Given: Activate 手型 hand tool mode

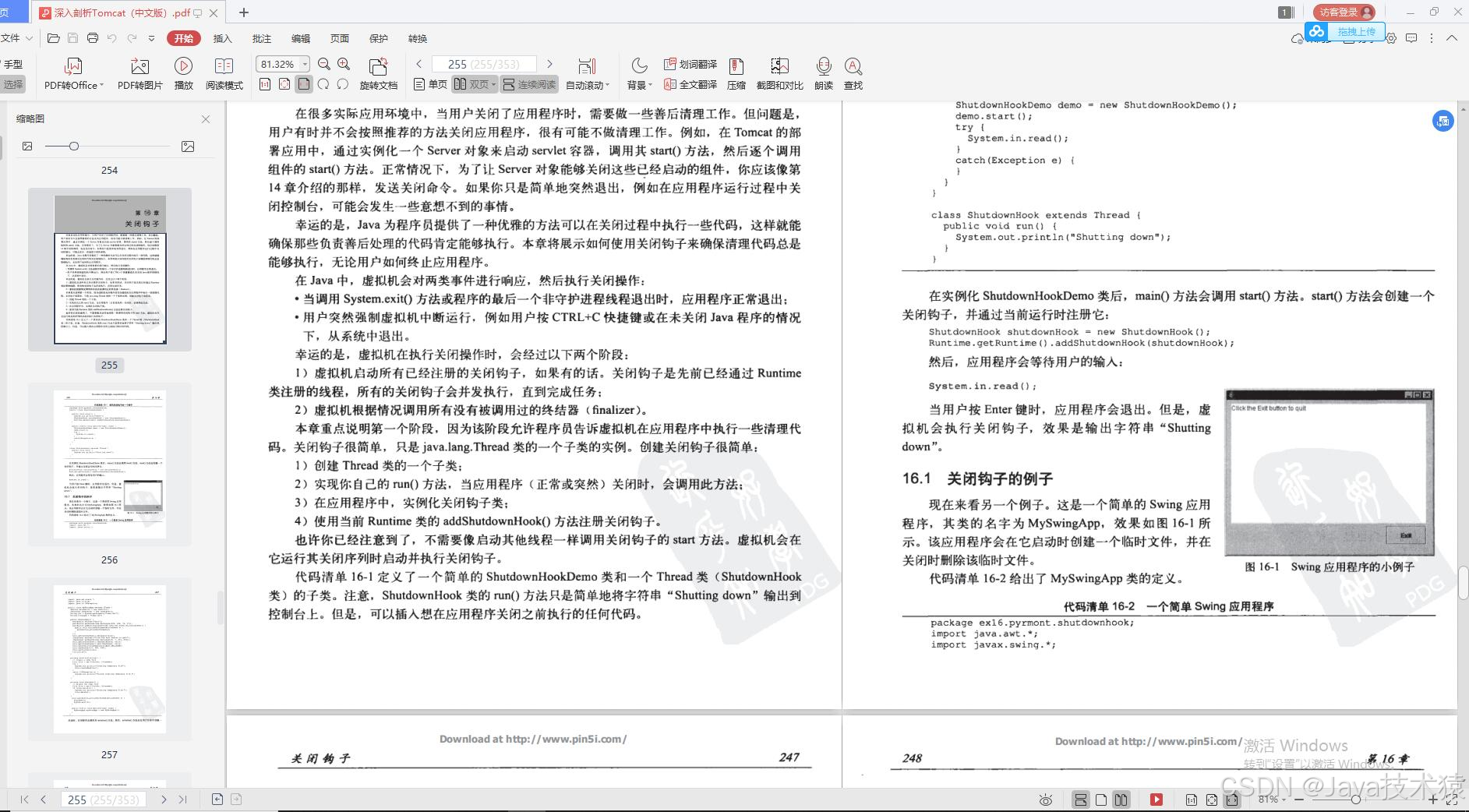Looking at the screenshot, I should point(13,64).
